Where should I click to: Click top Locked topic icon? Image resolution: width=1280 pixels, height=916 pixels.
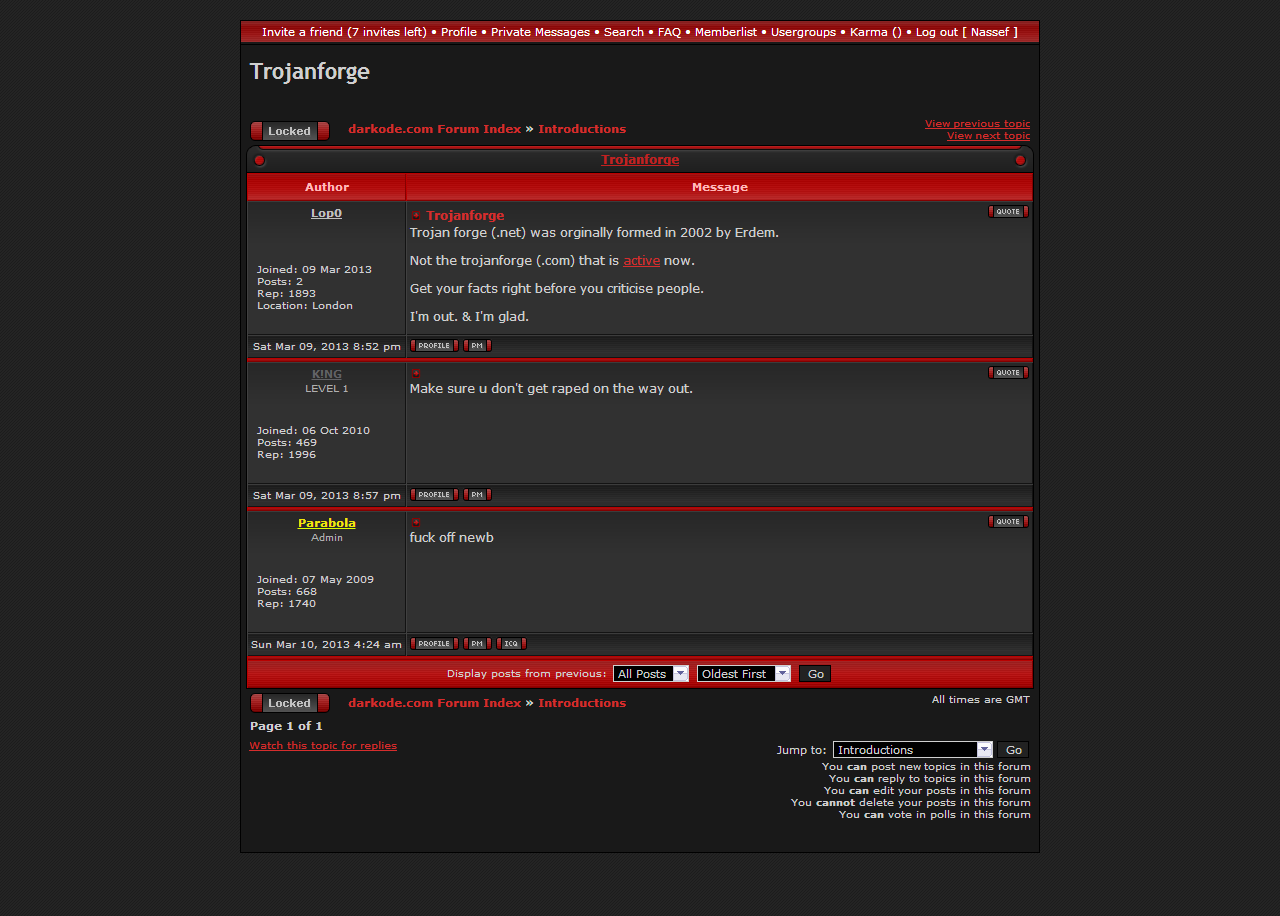tap(289, 131)
